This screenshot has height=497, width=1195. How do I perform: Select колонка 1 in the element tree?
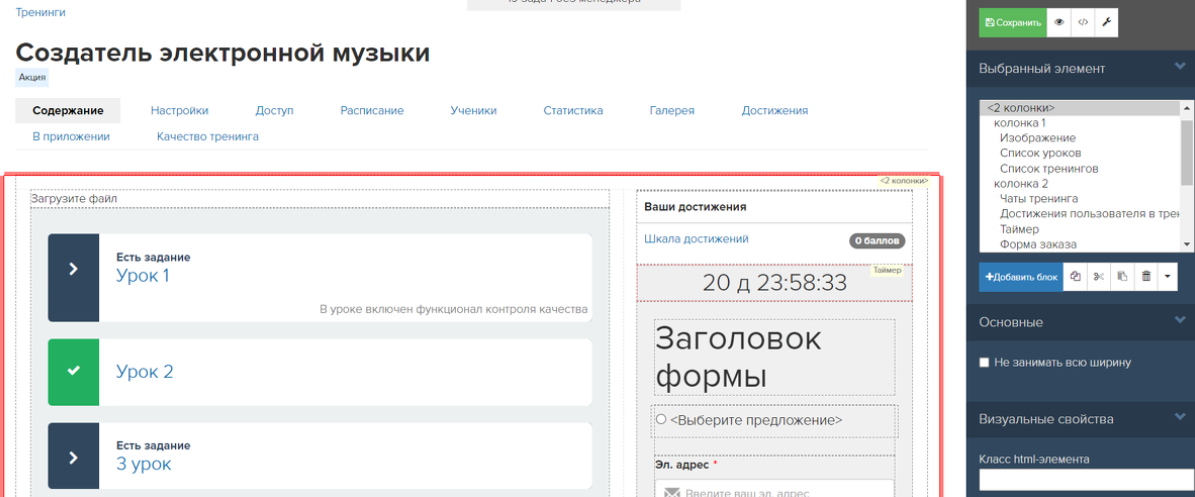pyautogui.click(x=1020, y=123)
